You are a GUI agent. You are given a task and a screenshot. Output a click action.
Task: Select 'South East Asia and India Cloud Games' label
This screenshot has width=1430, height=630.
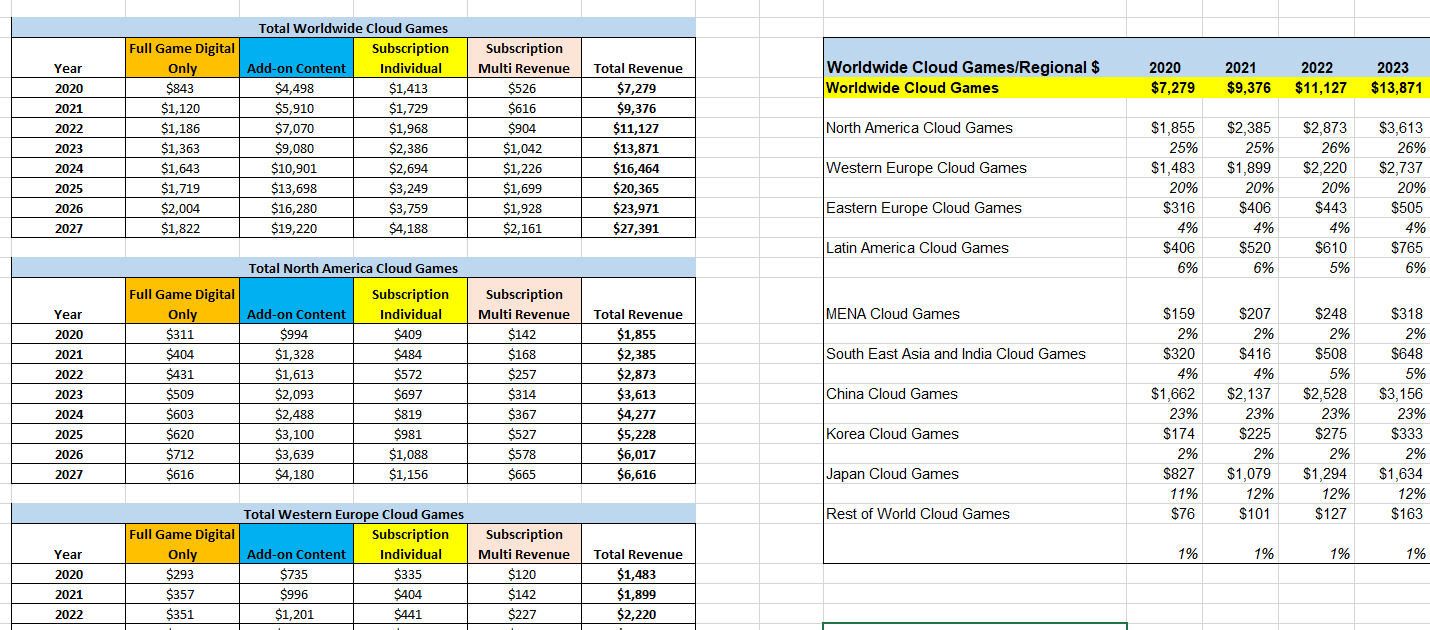click(x=975, y=354)
